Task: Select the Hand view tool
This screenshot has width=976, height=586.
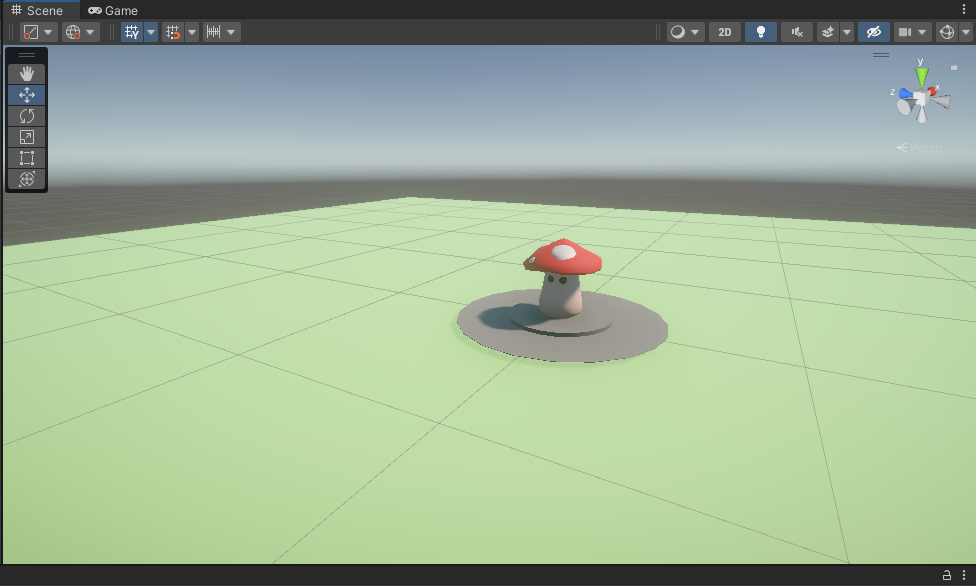Action: [x=27, y=74]
